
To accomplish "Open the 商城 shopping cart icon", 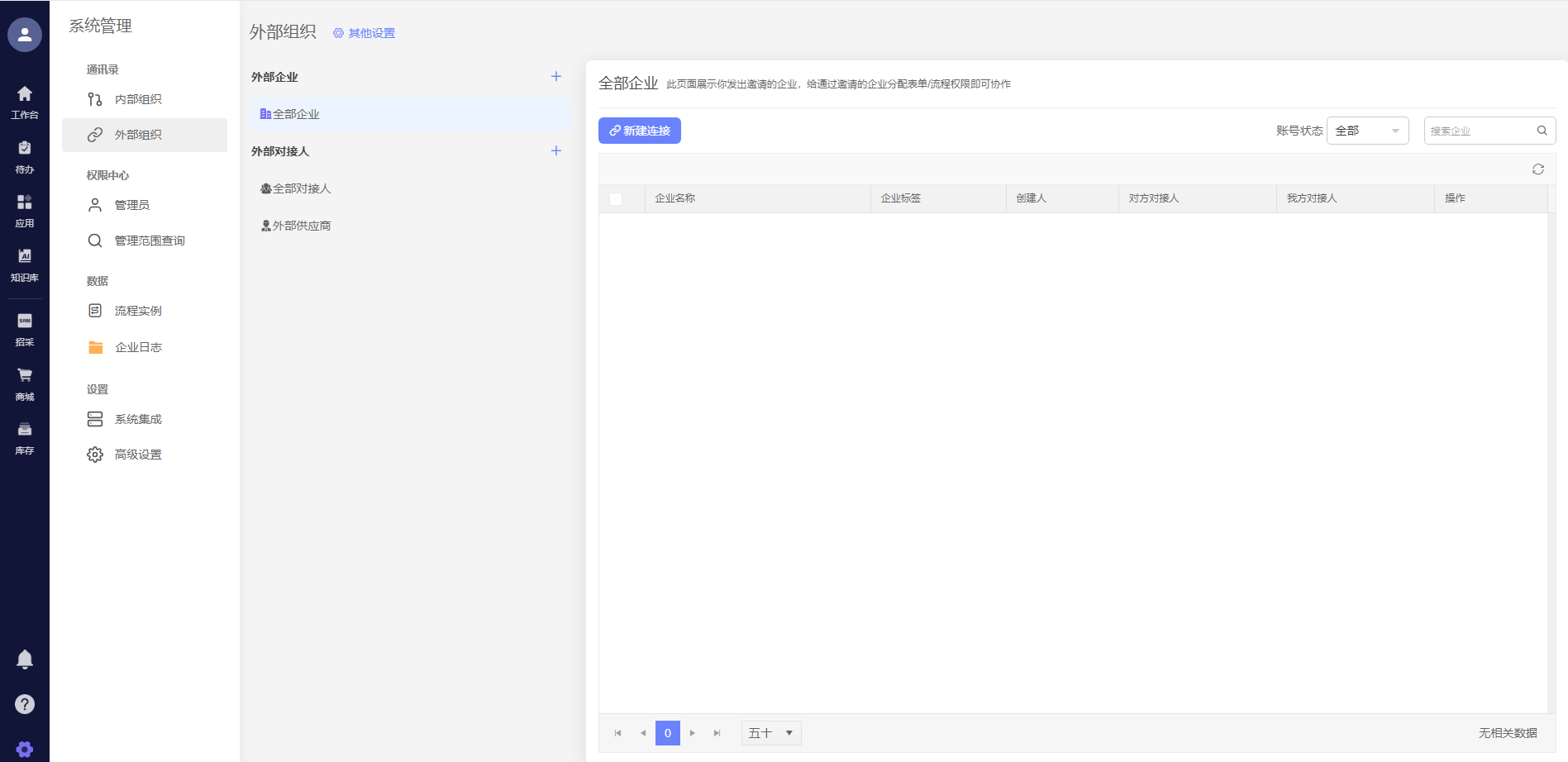I will (25, 383).
